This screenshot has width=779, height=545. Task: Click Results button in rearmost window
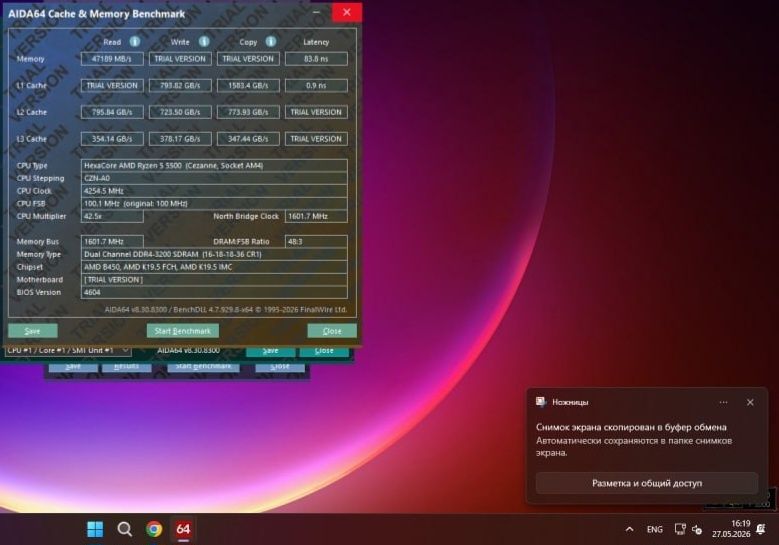[x=126, y=367]
